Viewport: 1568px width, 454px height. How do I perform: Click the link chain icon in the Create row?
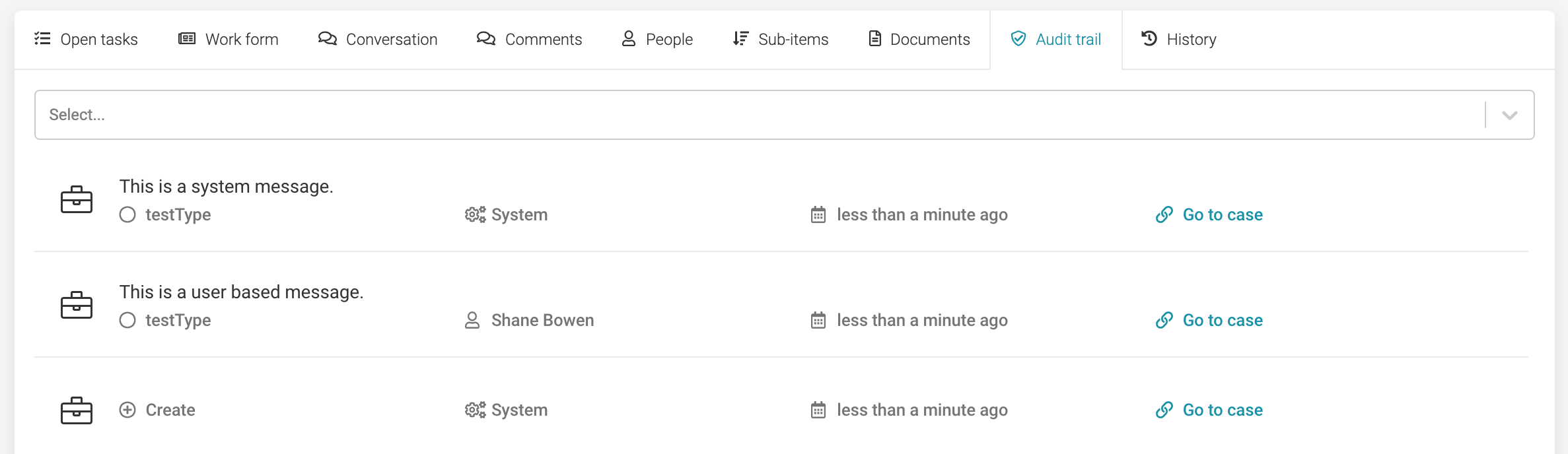[1164, 410]
